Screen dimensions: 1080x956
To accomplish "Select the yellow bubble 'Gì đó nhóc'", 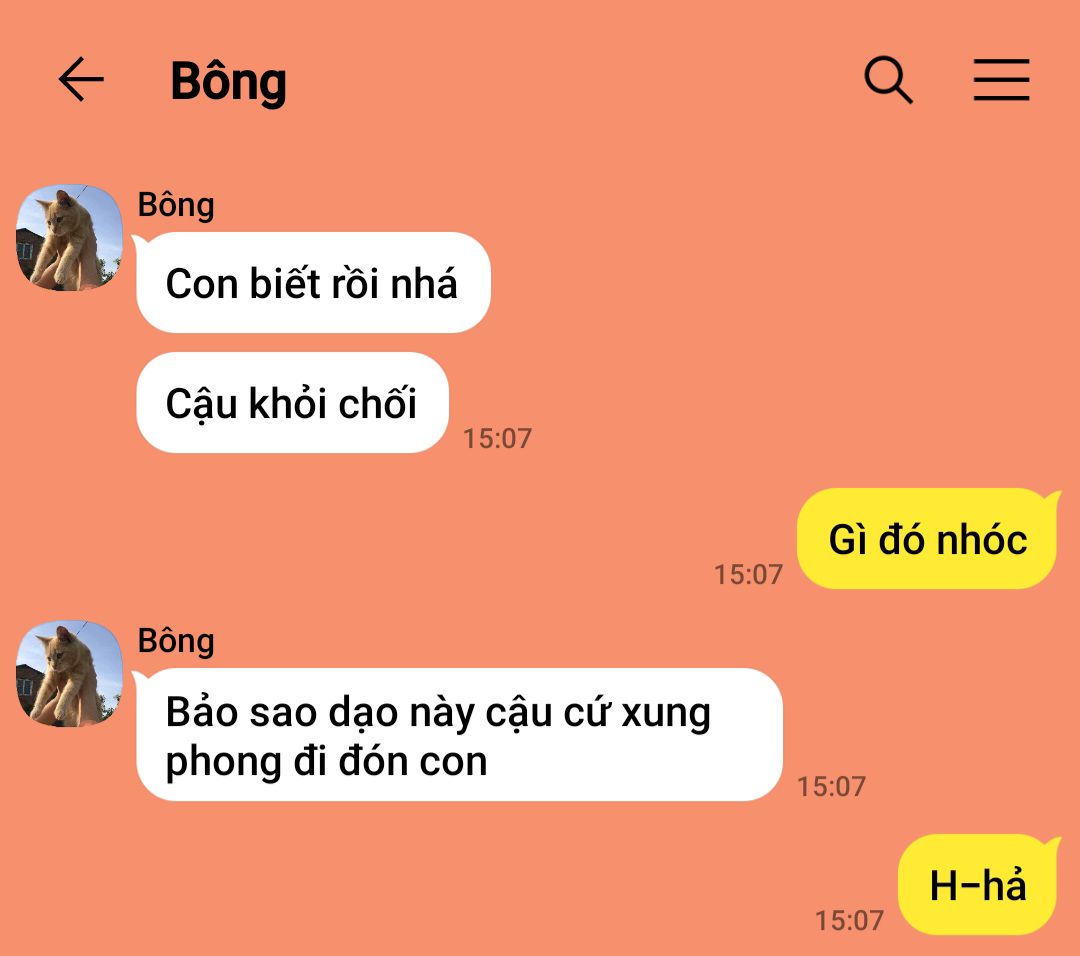I will click(x=926, y=539).
